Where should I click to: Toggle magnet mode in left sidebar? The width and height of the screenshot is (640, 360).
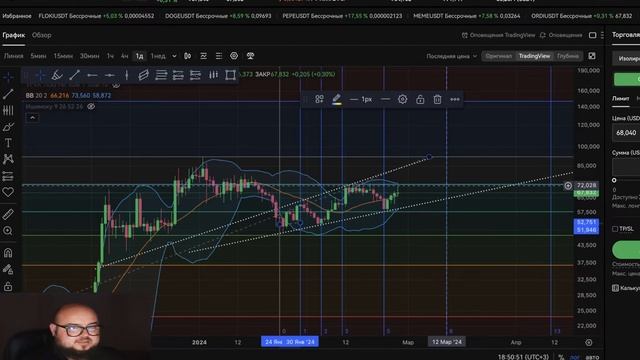point(8,253)
